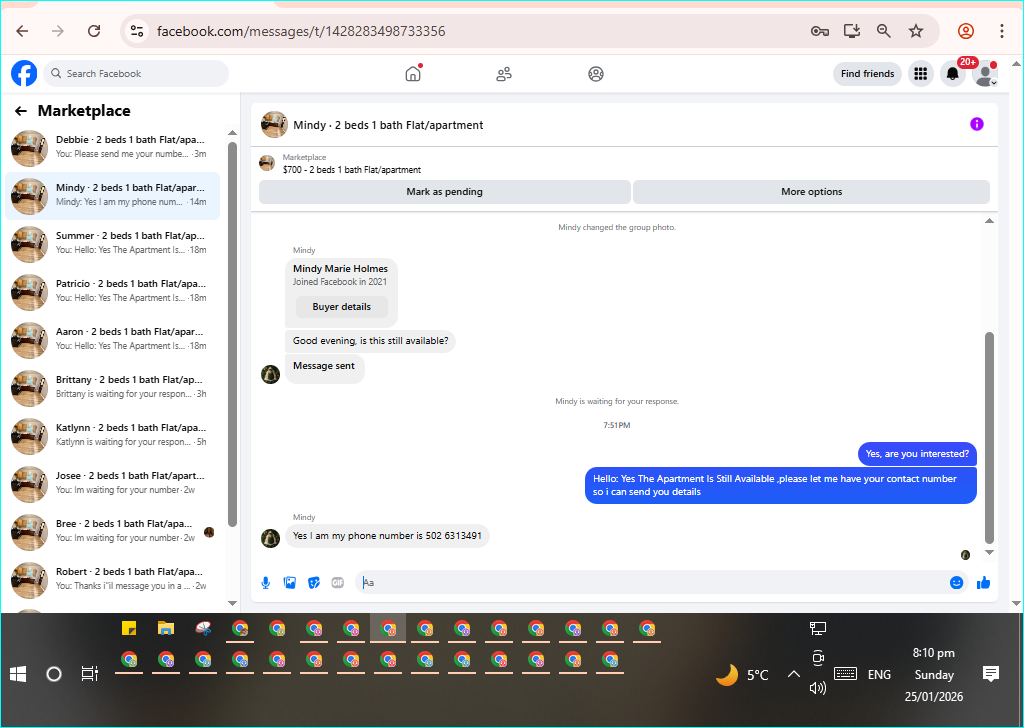Open volume control in system tray

click(x=817, y=688)
